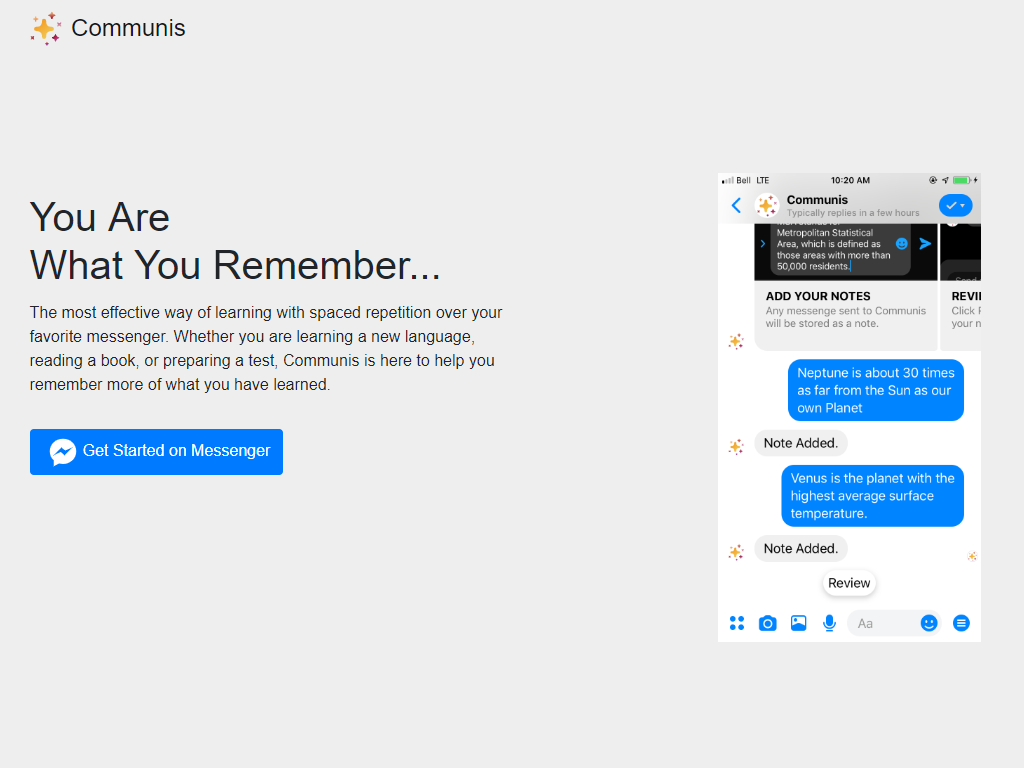Click the battery indicator in phone status bar
This screenshot has height=768, width=1024.
[x=961, y=180]
